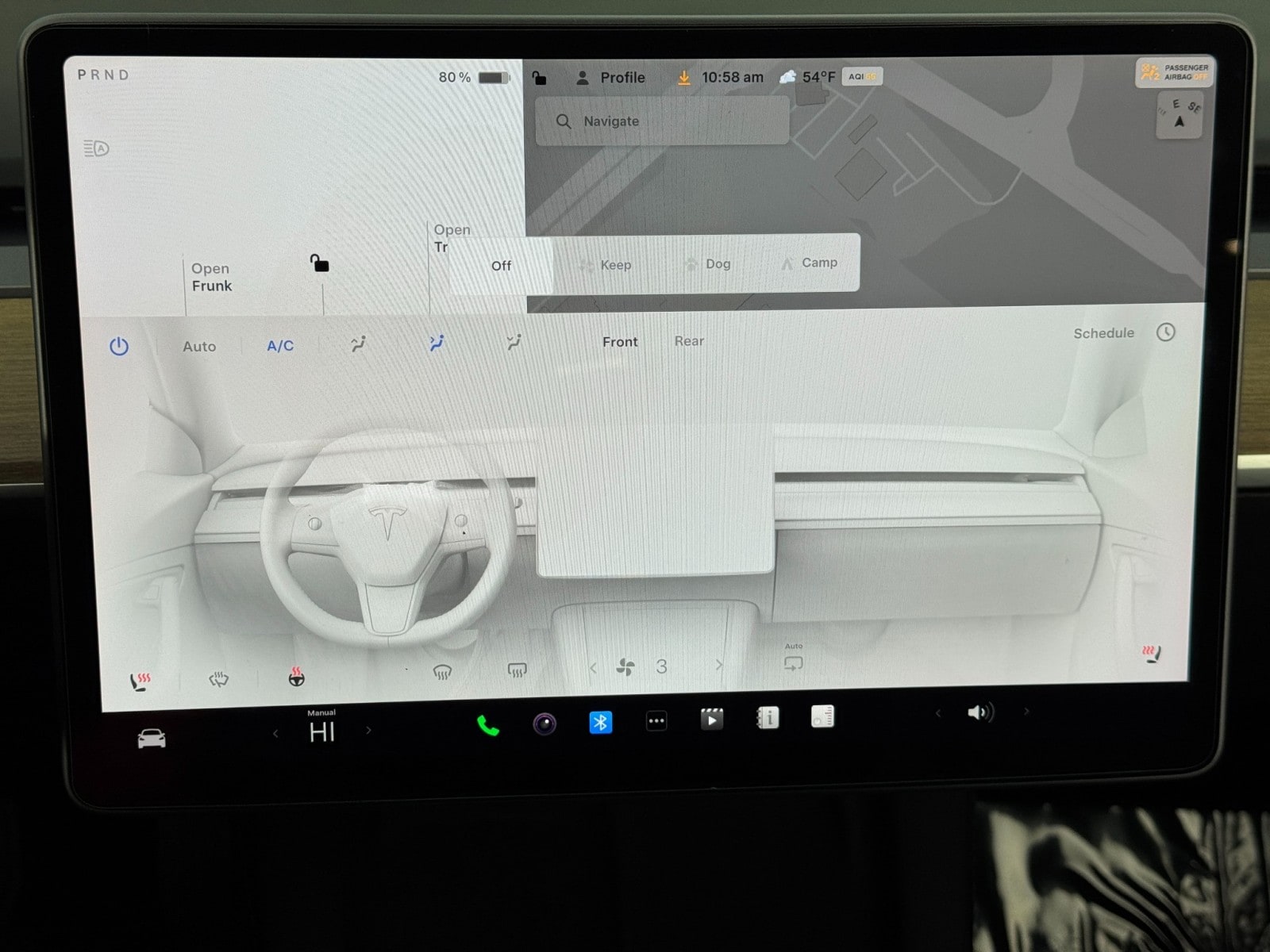This screenshot has height=952, width=1270.
Task: Open the Dashcam camera app
Action: (x=545, y=724)
